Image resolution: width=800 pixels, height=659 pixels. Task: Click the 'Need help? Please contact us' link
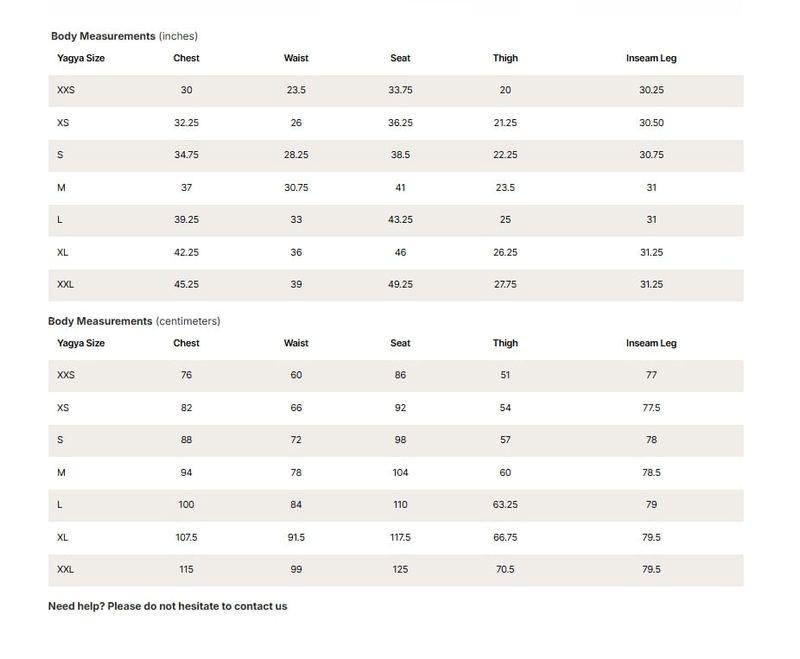click(x=167, y=606)
